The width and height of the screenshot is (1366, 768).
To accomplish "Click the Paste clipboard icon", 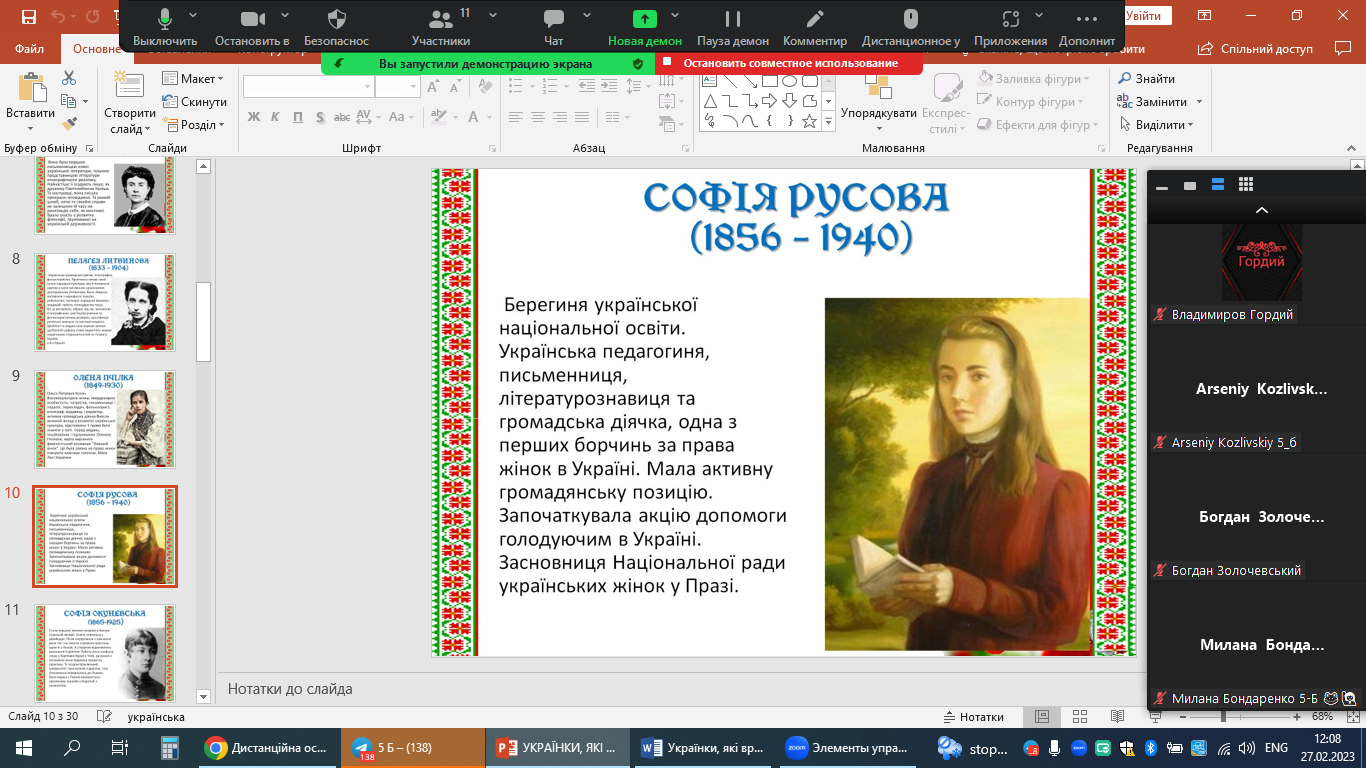I will [x=31, y=88].
